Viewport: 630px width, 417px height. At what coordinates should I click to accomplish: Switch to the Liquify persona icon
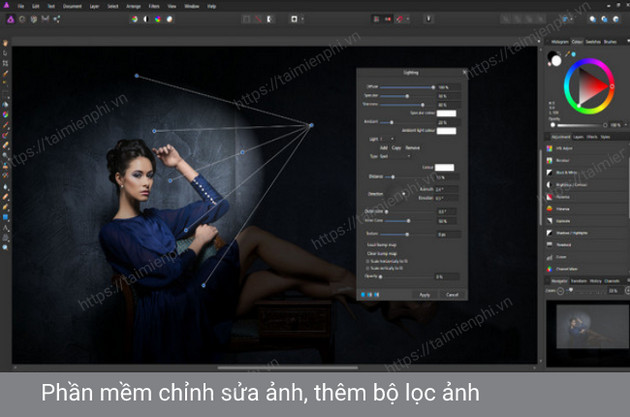(x=22, y=19)
